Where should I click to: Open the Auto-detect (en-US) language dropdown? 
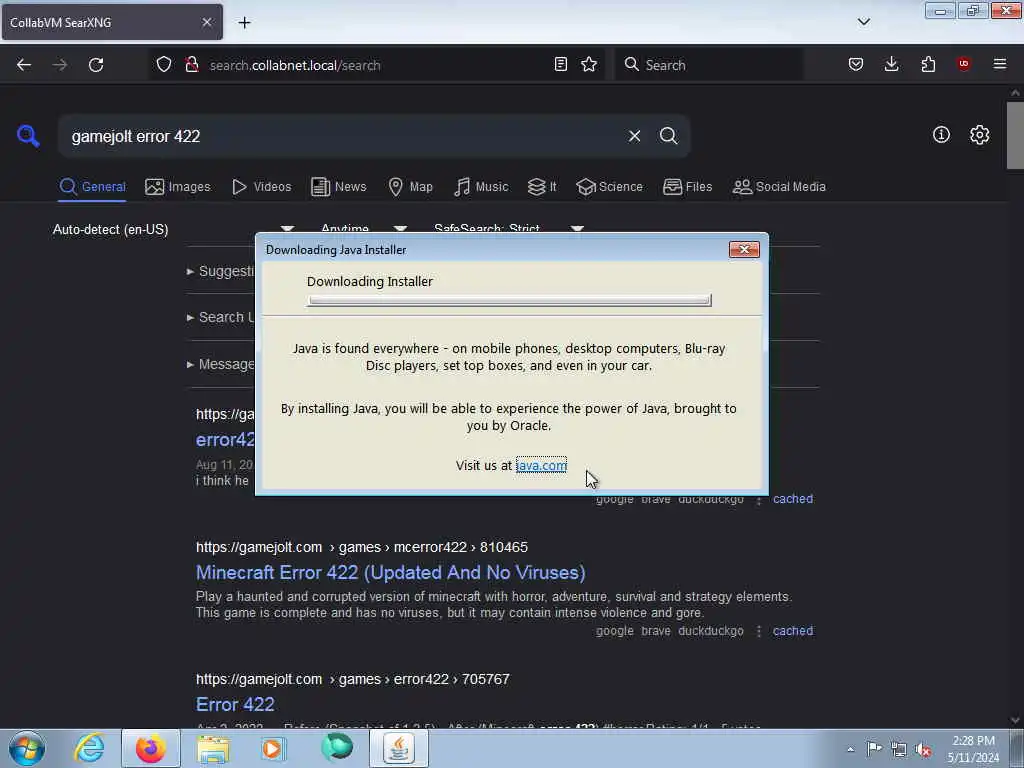[173, 229]
